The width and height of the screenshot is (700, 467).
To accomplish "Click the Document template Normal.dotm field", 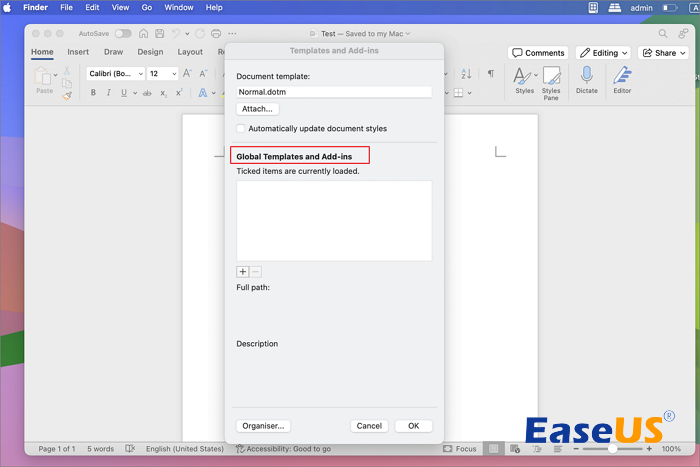I will 334,92.
